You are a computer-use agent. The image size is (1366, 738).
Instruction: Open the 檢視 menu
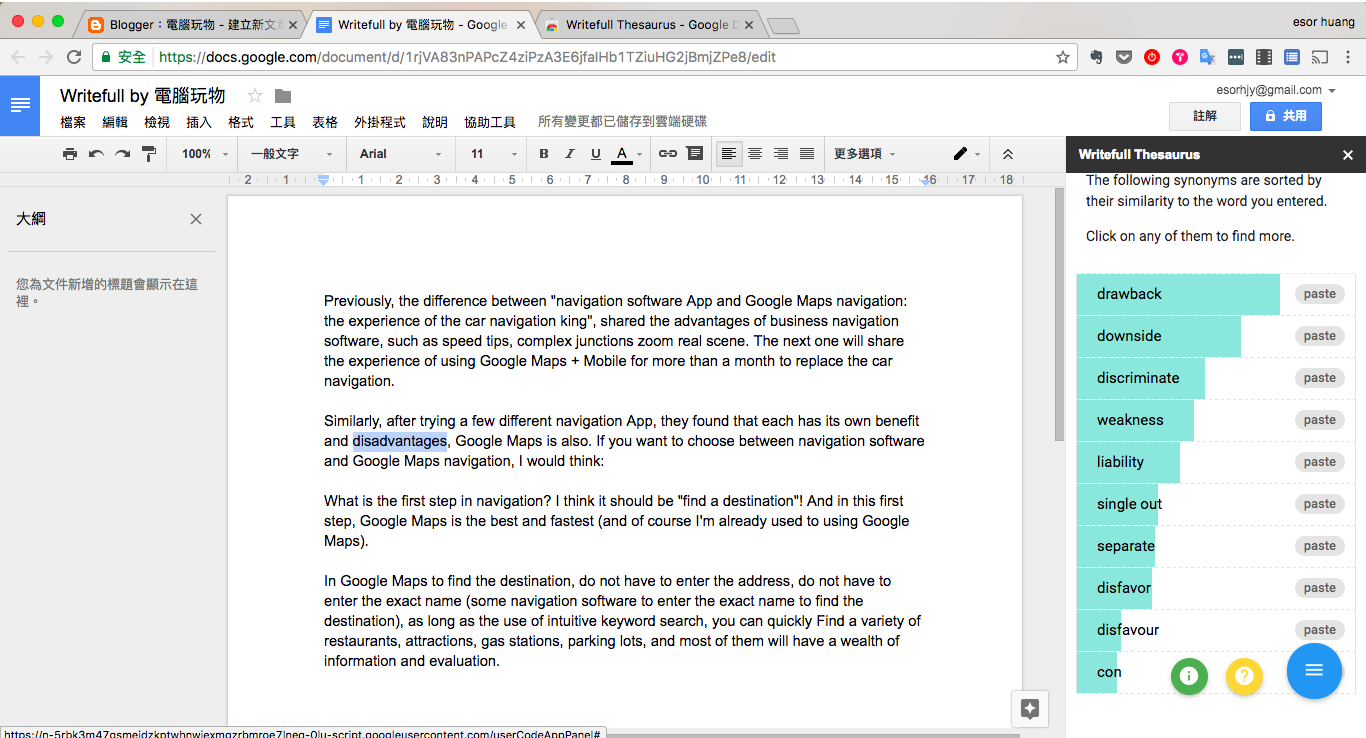[x=157, y=122]
